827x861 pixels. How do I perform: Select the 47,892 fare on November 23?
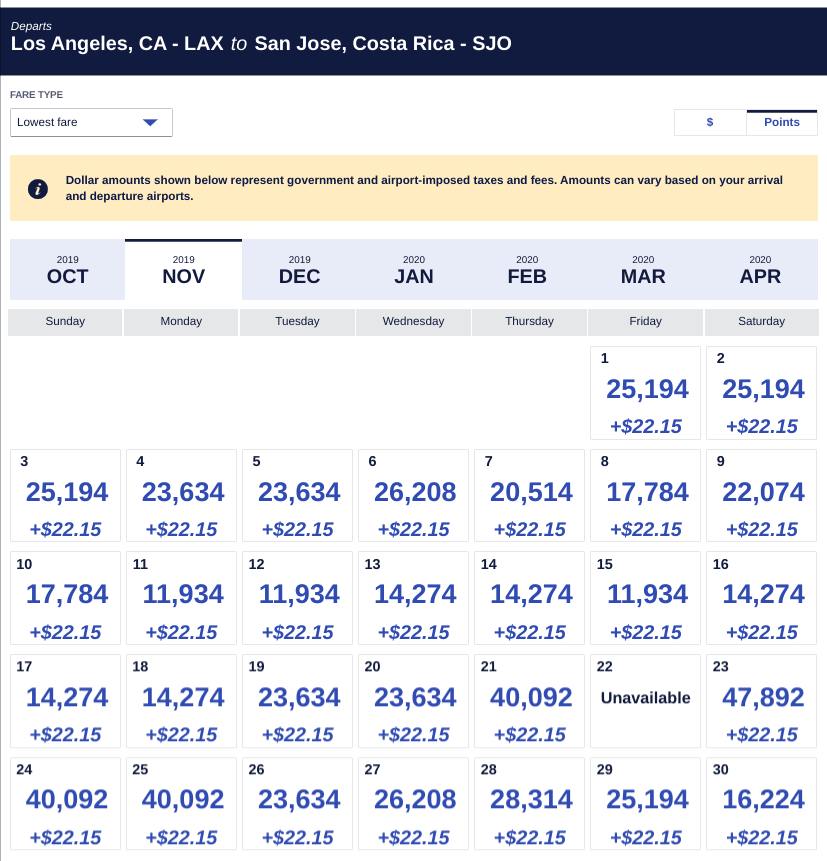[761, 700]
